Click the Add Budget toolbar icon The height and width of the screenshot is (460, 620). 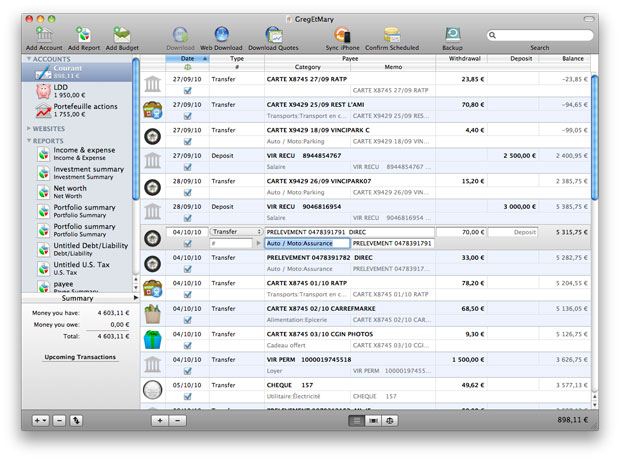tap(122, 35)
